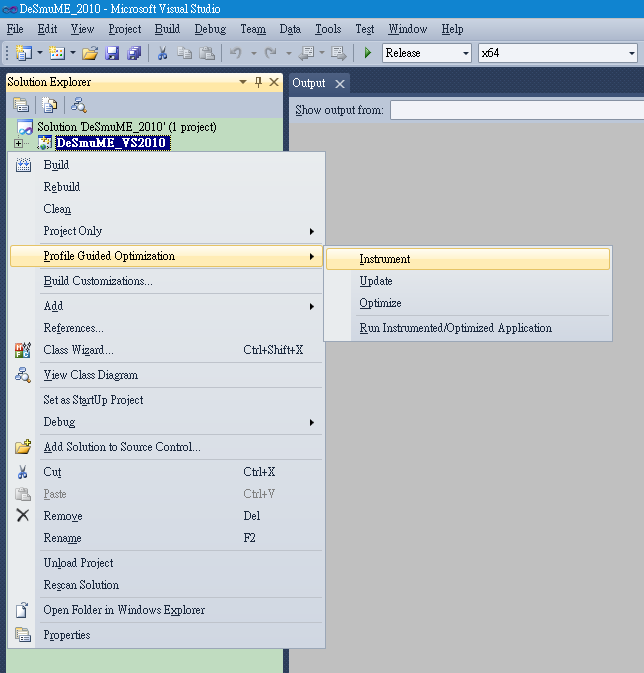Choose Add Solution to Source Control...
This screenshot has height=673, width=644.
point(166,447)
